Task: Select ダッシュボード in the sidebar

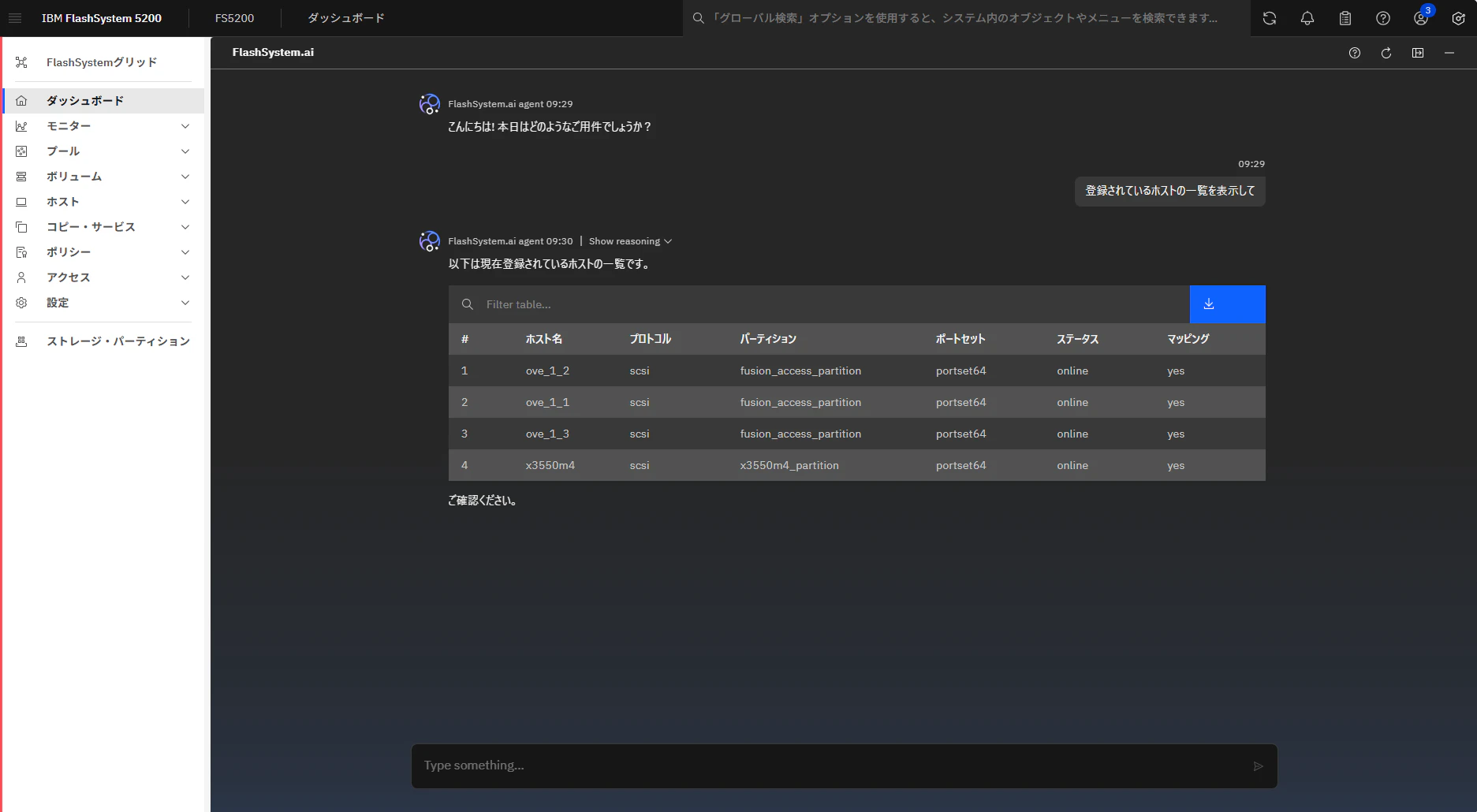Action: pyautogui.click(x=103, y=101)
